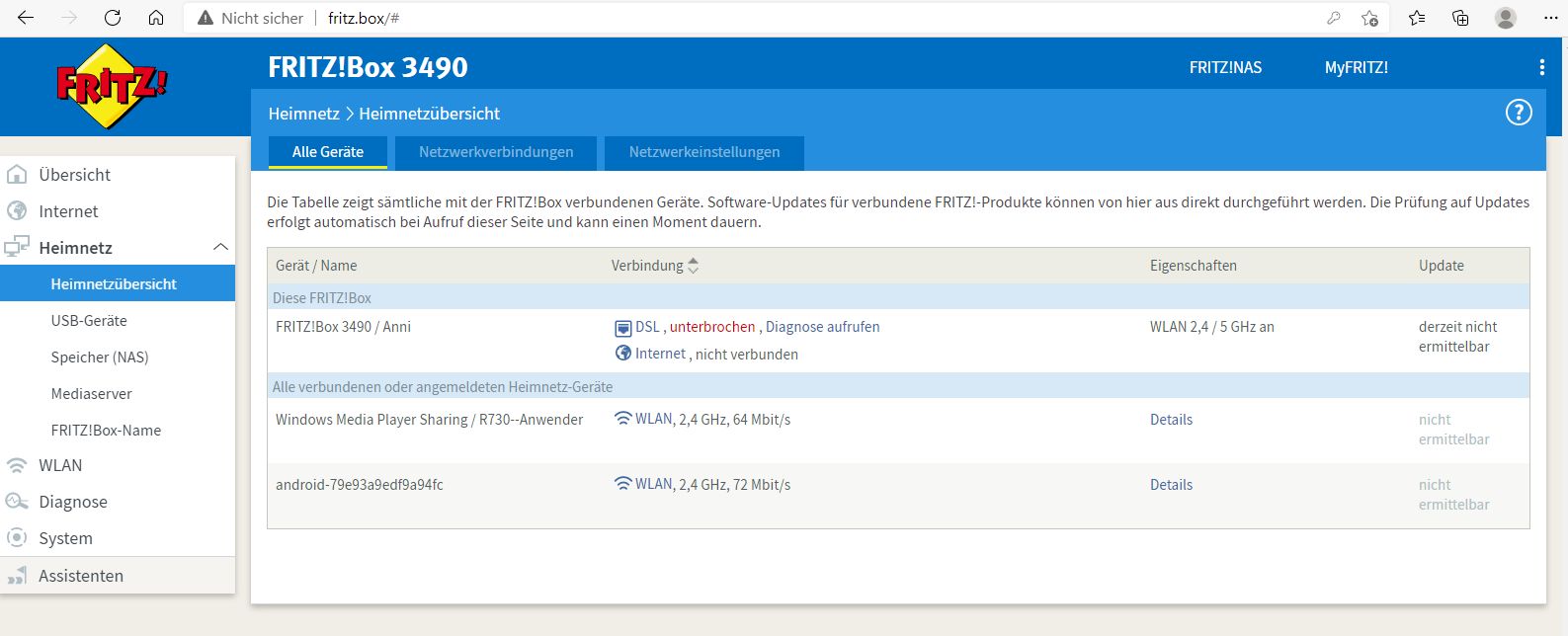Click Windows Media Player Sharing / R730--Anwender name
The width and height of the screenshot is (1568, 636).
point(429,420)
